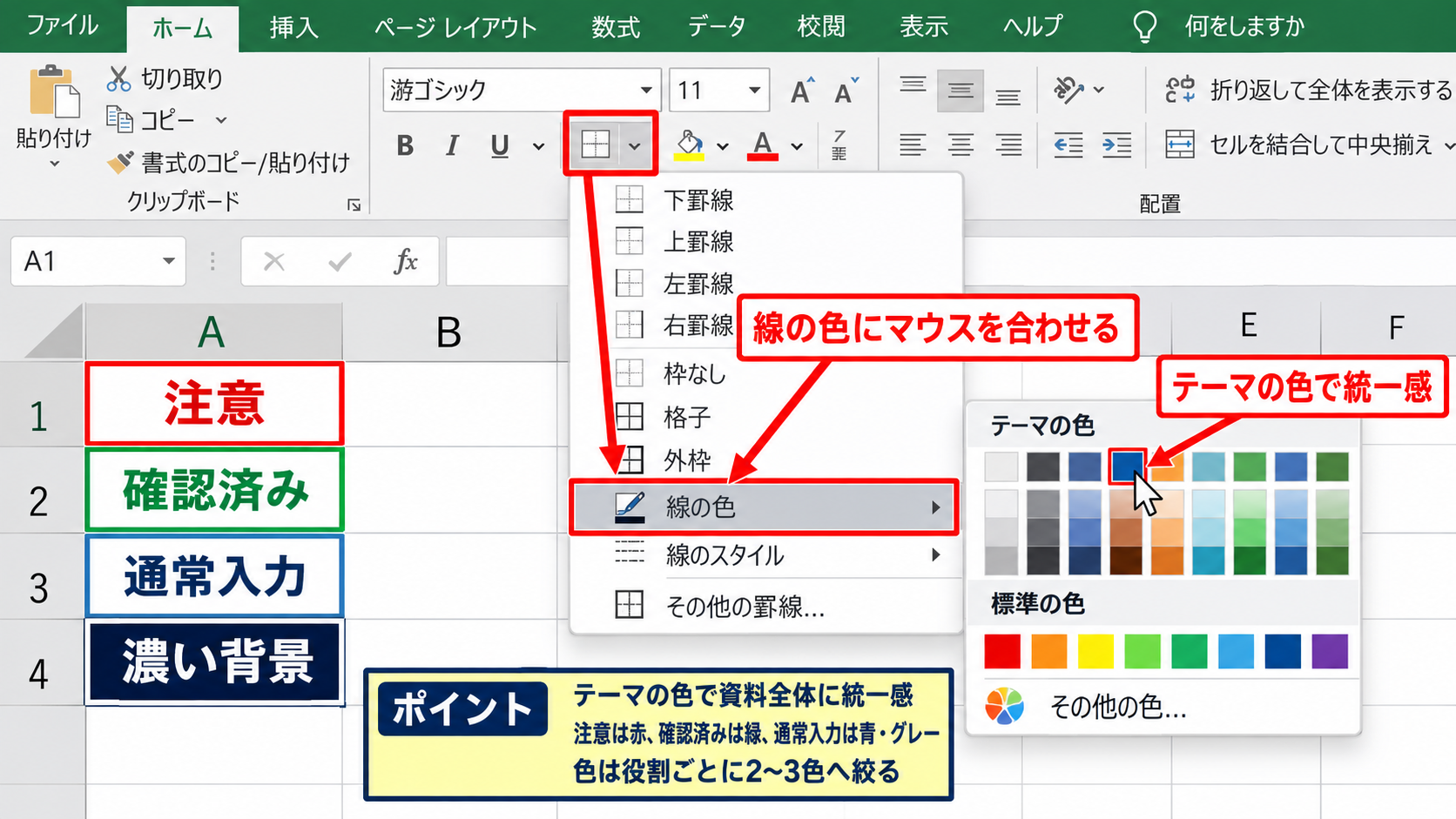Toggle center horizontal alignment
The image size is (1456, 819).
(x=961, y=144)
